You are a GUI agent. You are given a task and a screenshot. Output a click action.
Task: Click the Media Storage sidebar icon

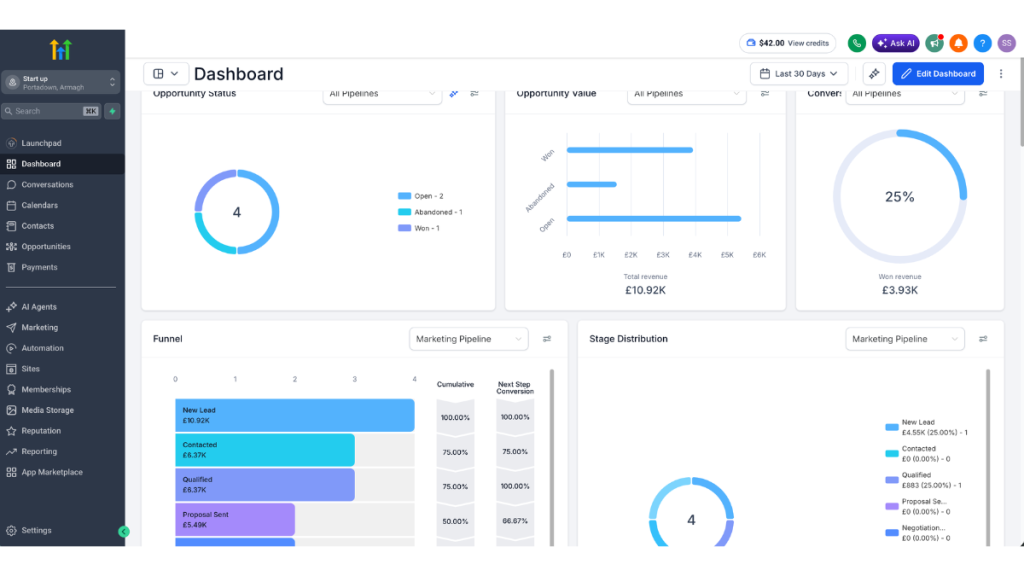11,410
